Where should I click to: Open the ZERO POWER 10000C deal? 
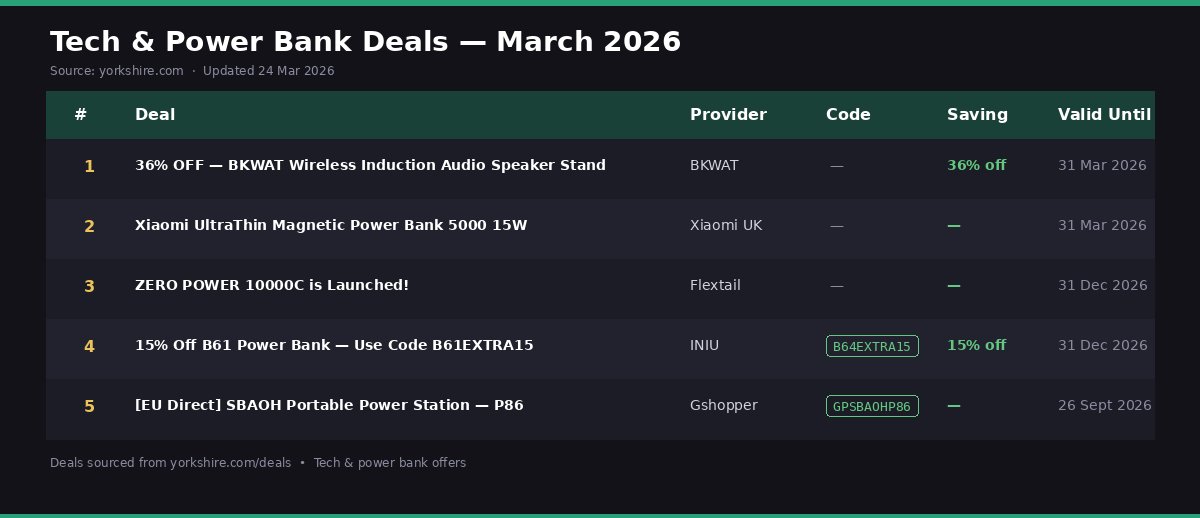[x=272, y=285]
